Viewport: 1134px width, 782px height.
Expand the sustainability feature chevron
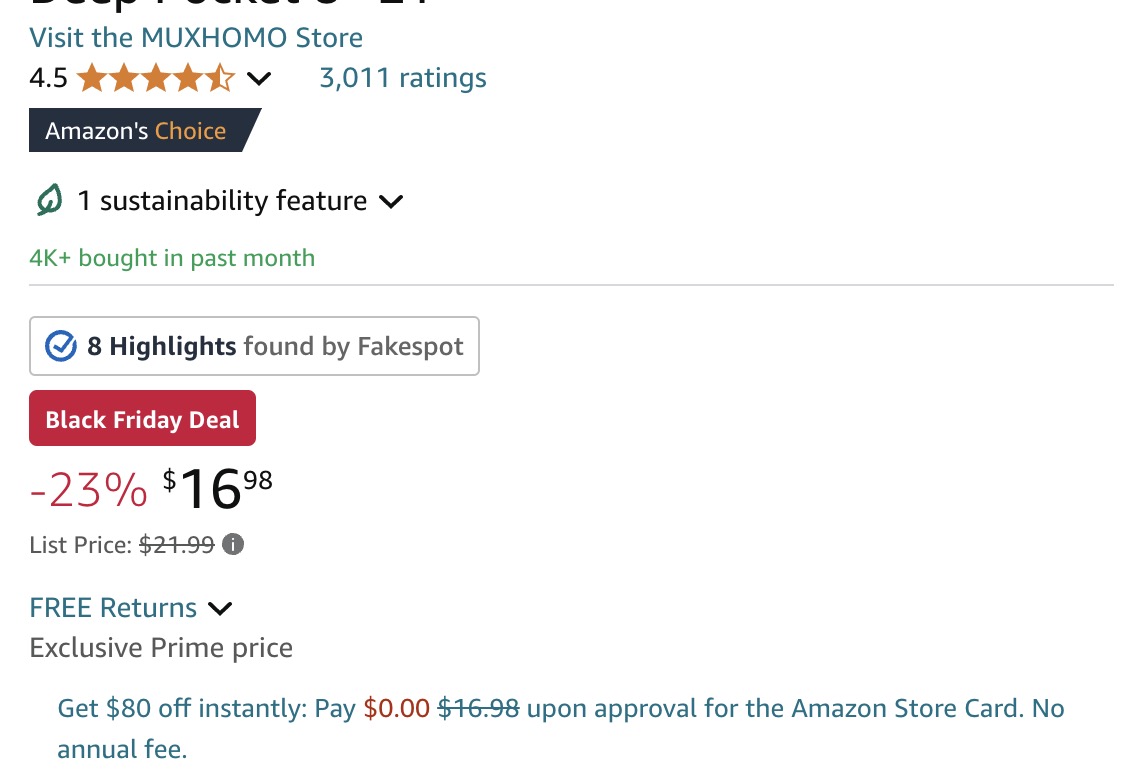click(x=391, y=201)
